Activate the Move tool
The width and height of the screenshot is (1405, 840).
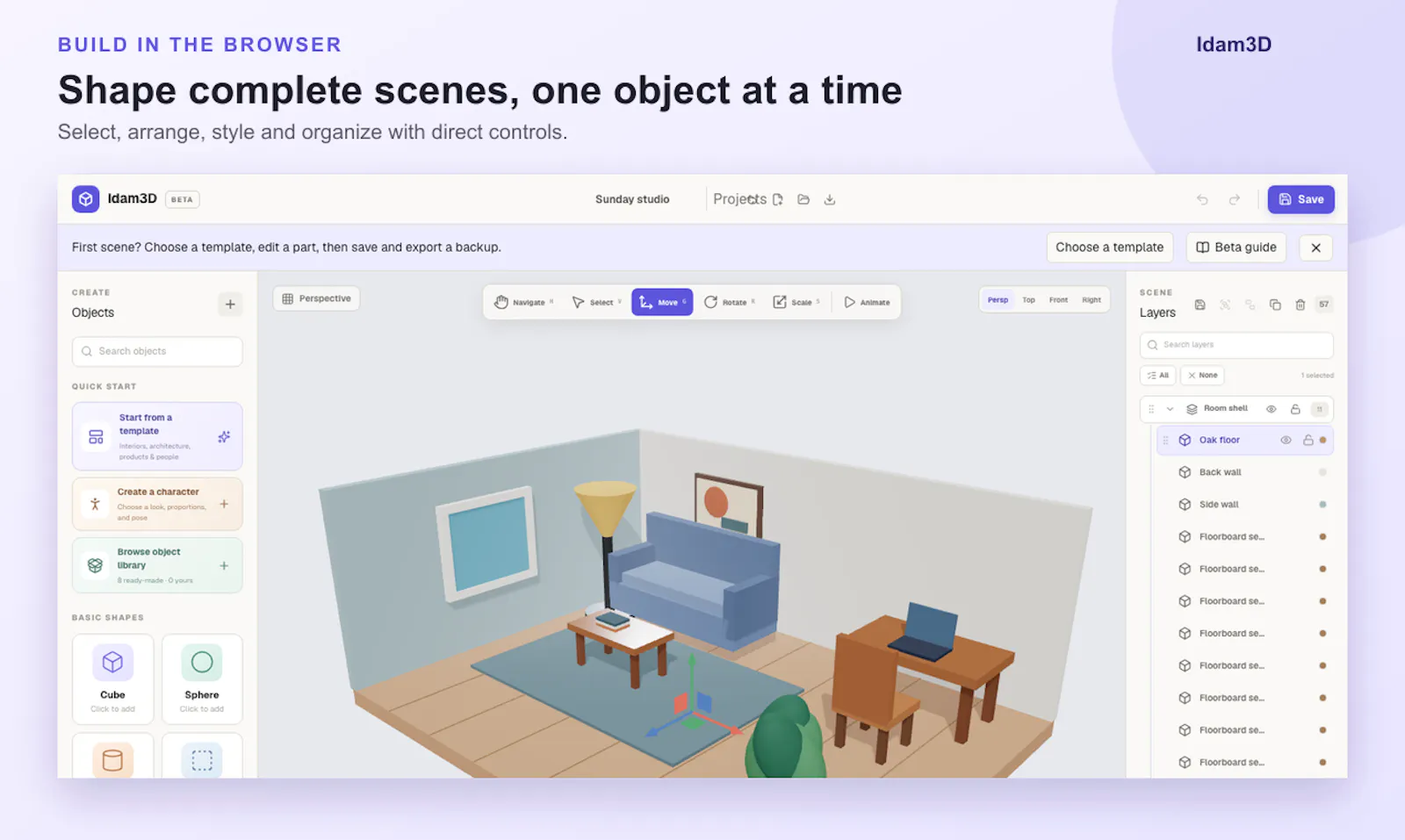[662, 302]
